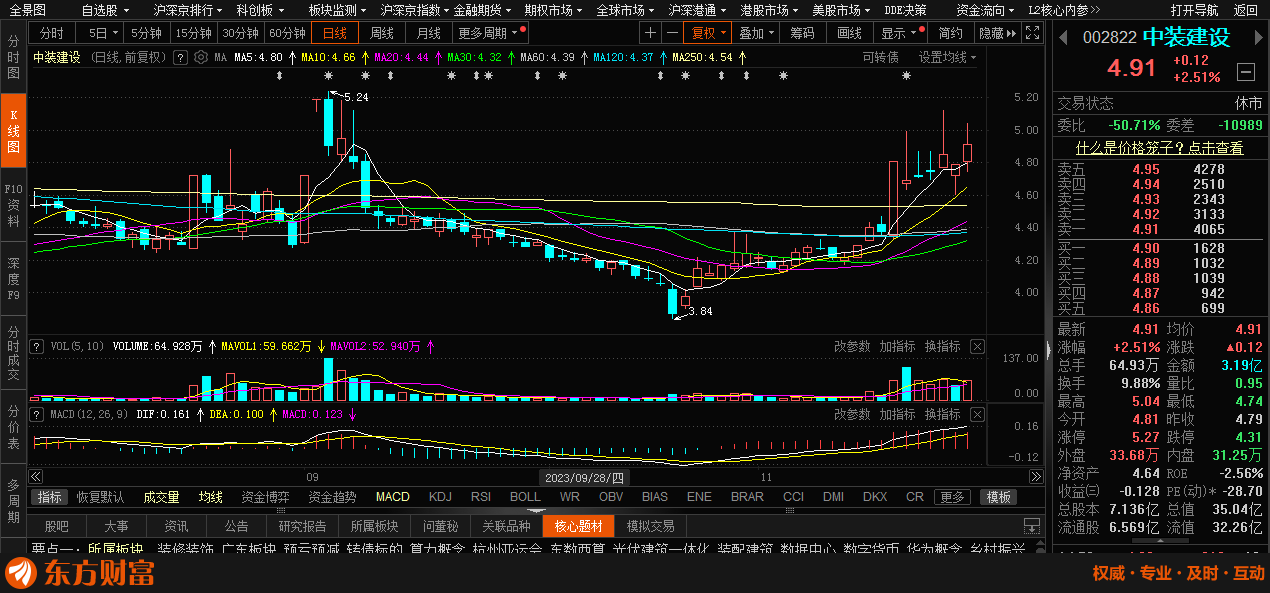
Task: Select the 15分钟 period
Action: coord(193,33)
